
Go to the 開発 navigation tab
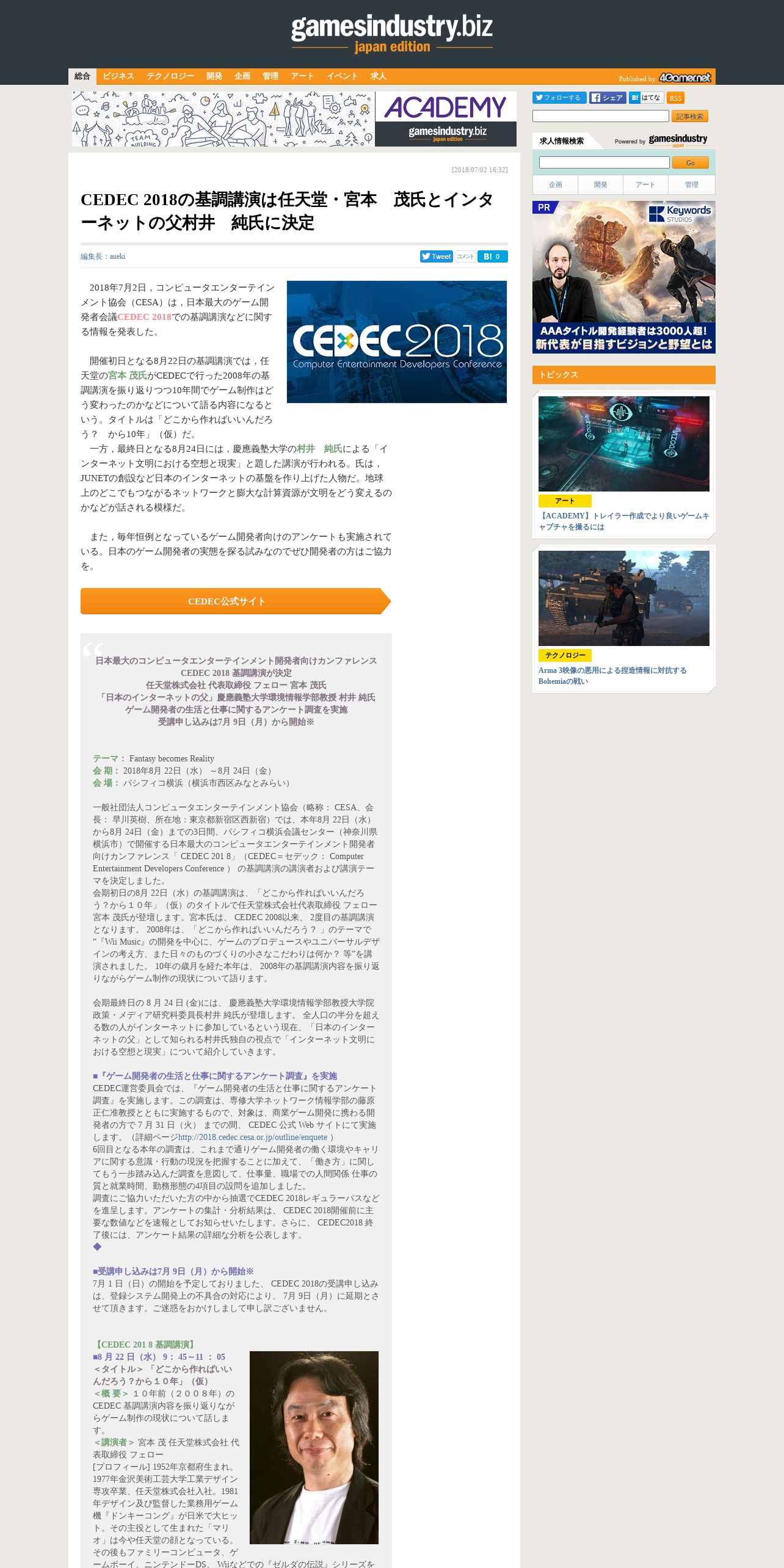pos(214,76)
